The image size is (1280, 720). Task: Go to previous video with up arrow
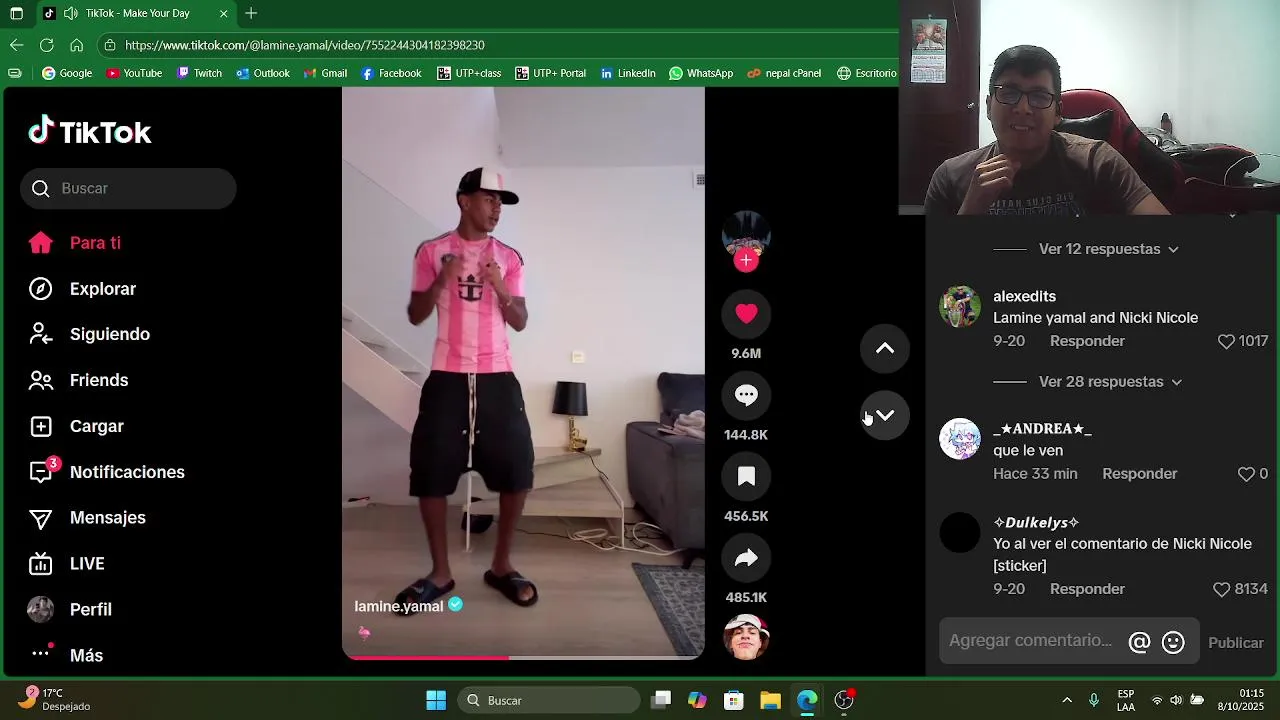[885, 348]
